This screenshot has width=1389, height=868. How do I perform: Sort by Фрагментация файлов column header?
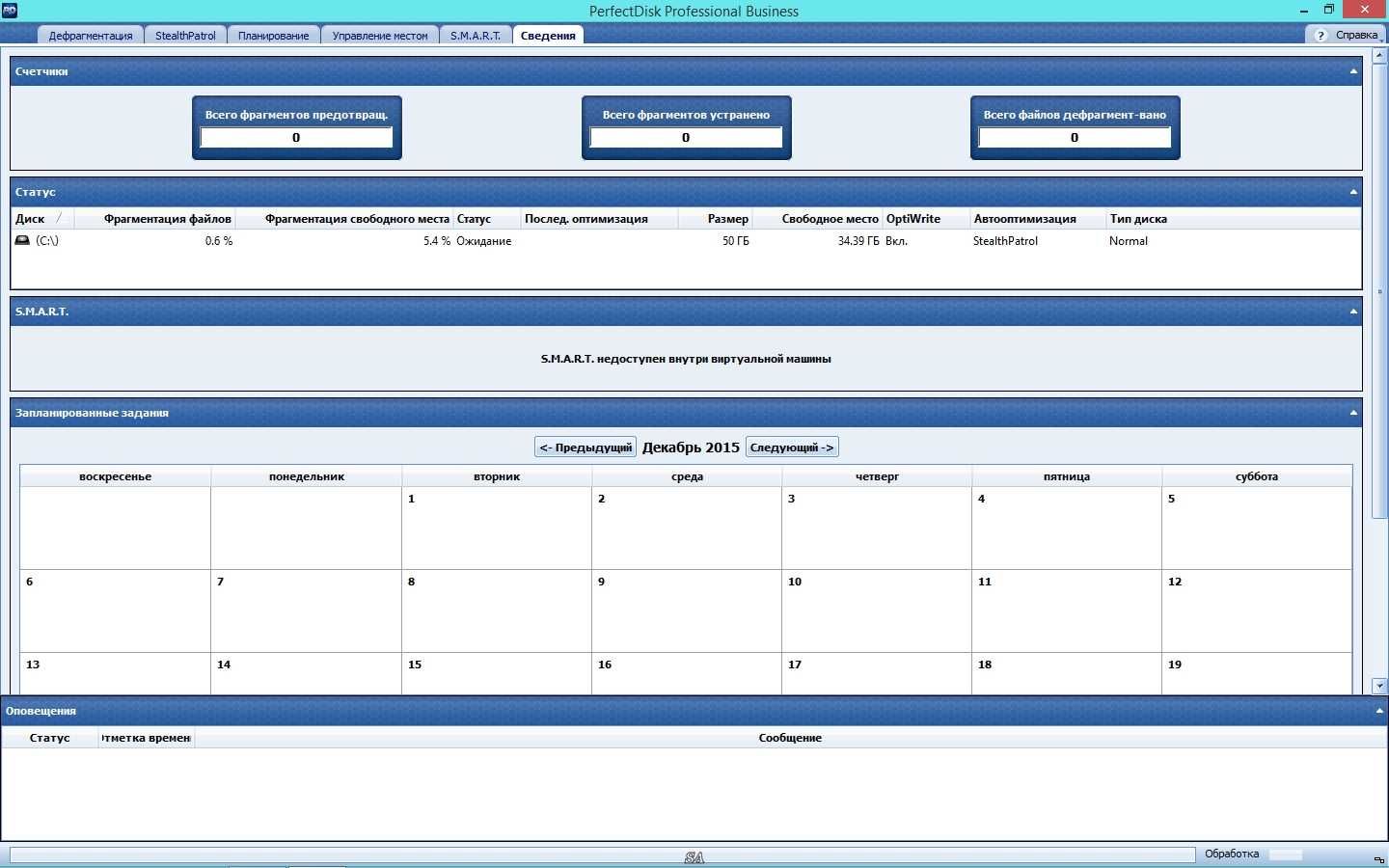(154, 219)
